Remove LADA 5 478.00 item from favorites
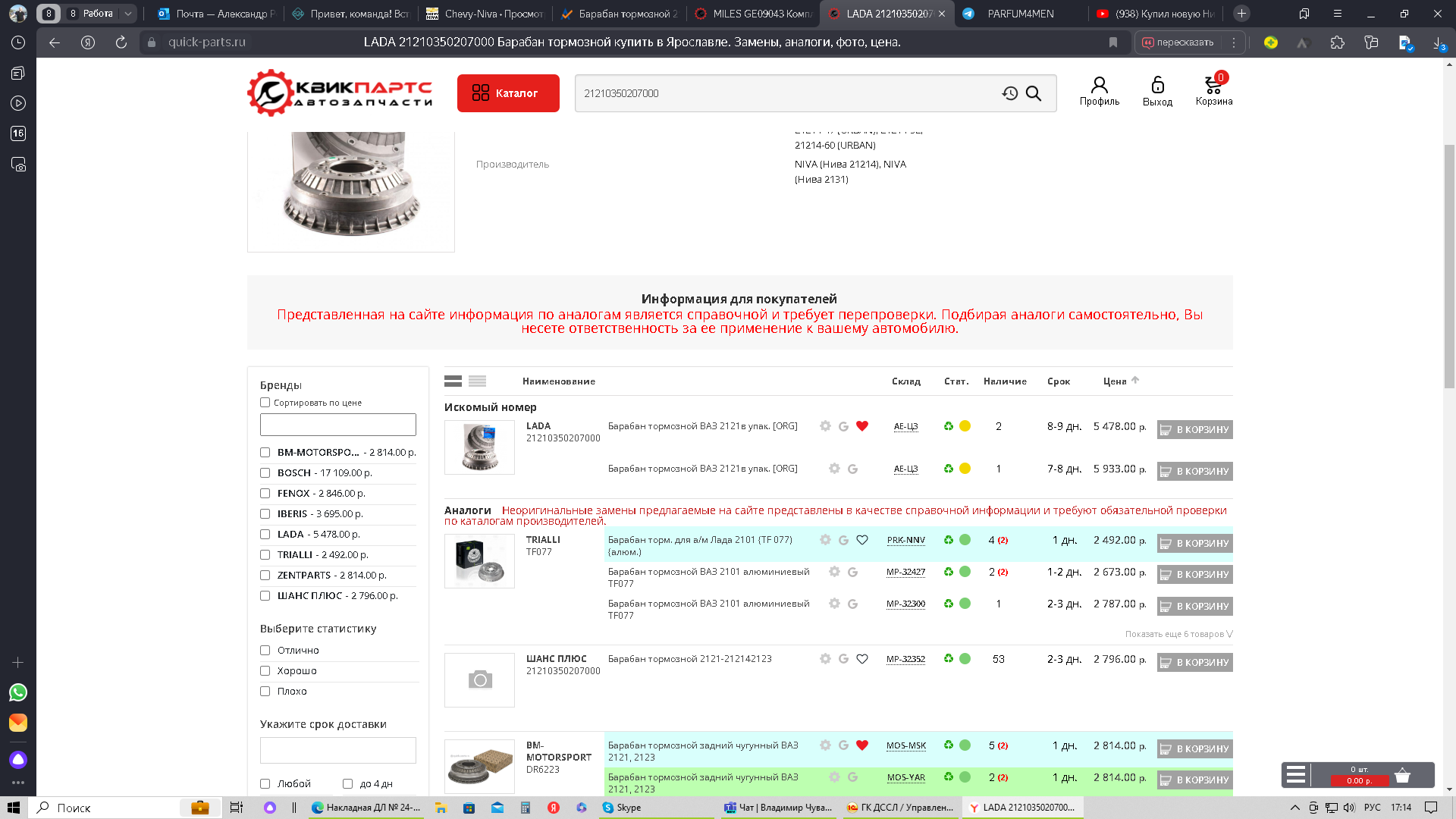This screenshot has width=1456, height=819. (861, 426)
